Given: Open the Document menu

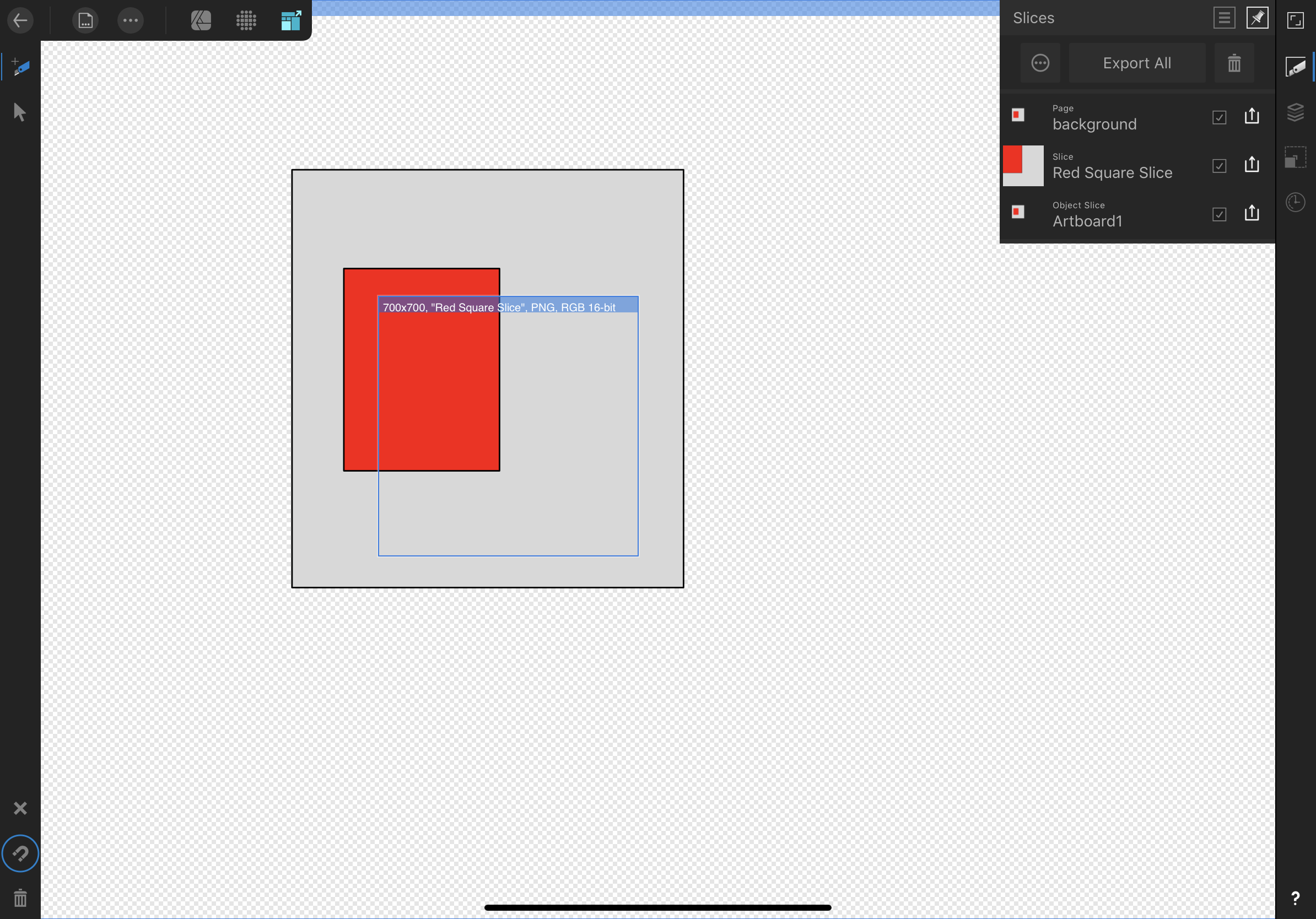Looking at the screenshot, I should [85, 20].
